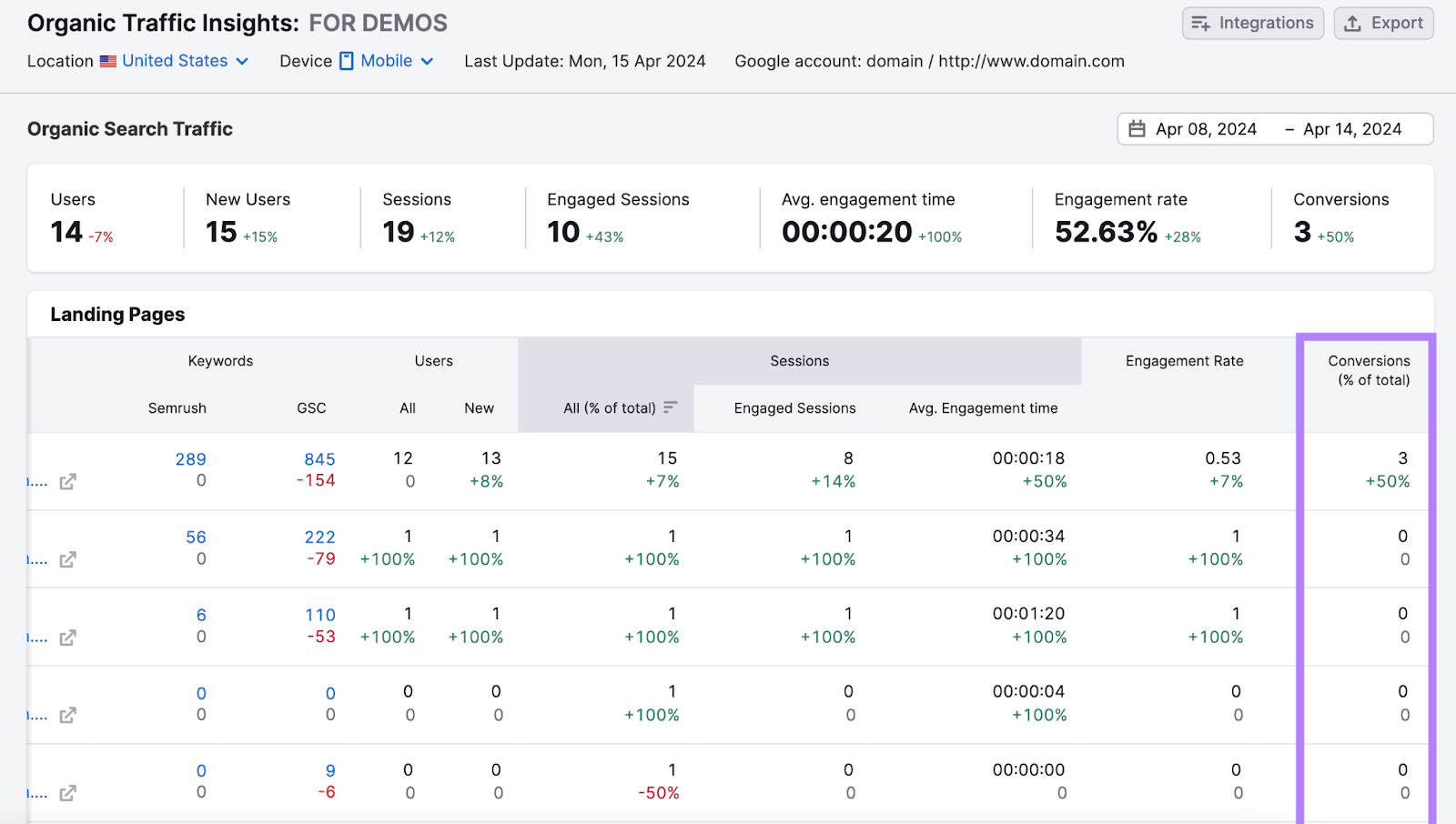The image size is (1456, 824).
Task: Click GSC keywords value 222
Action: (x=319, y=538)
